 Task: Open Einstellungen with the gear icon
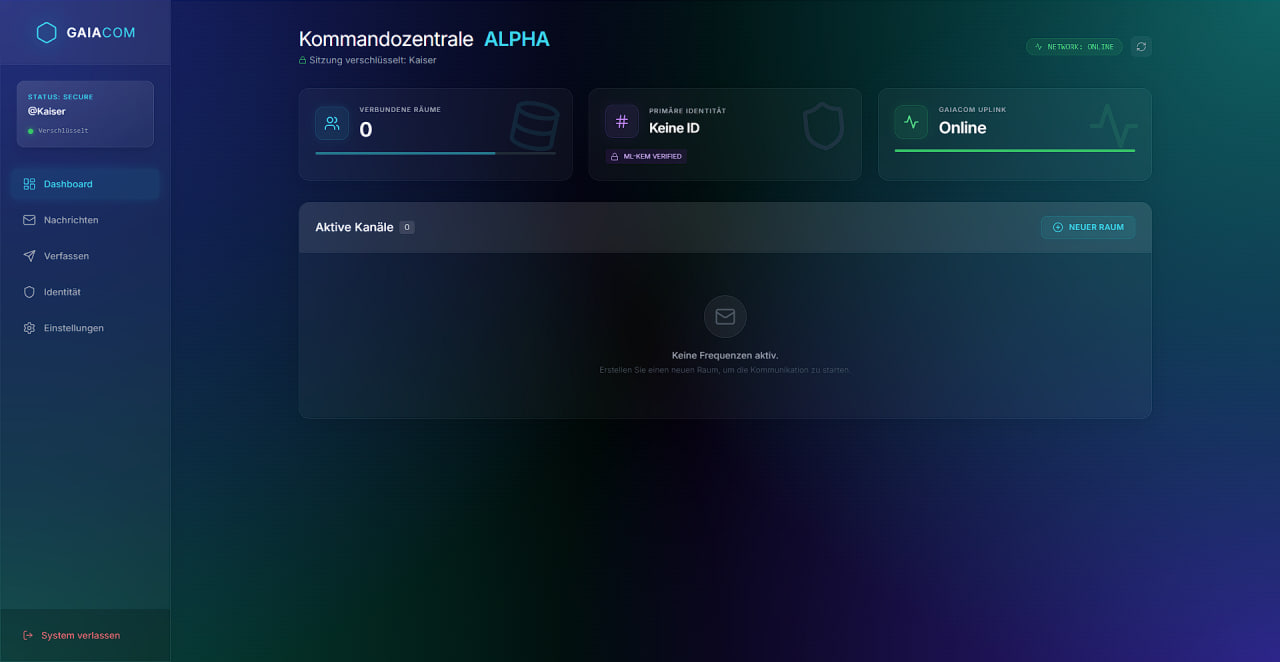pyautogui.click(x=31, y=327)
